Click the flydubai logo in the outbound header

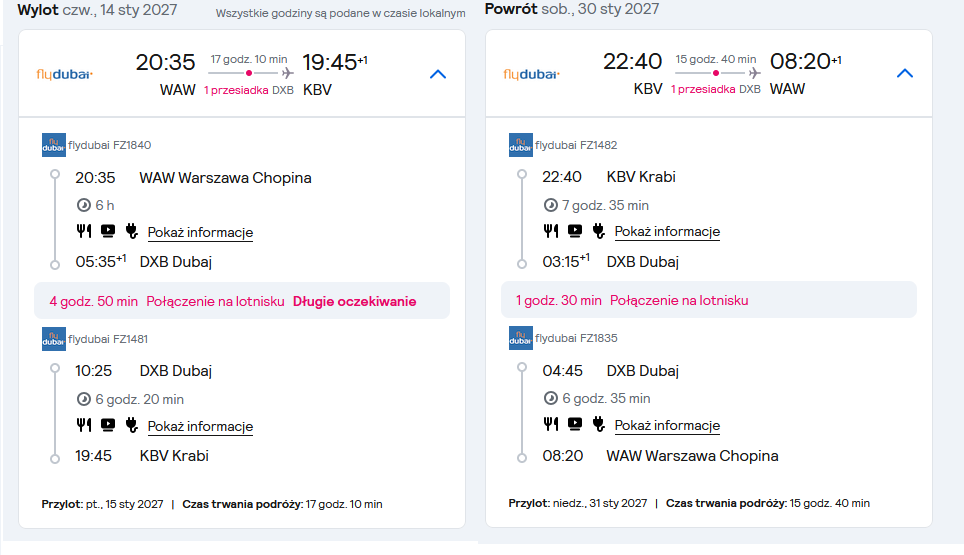click(65, 74)
